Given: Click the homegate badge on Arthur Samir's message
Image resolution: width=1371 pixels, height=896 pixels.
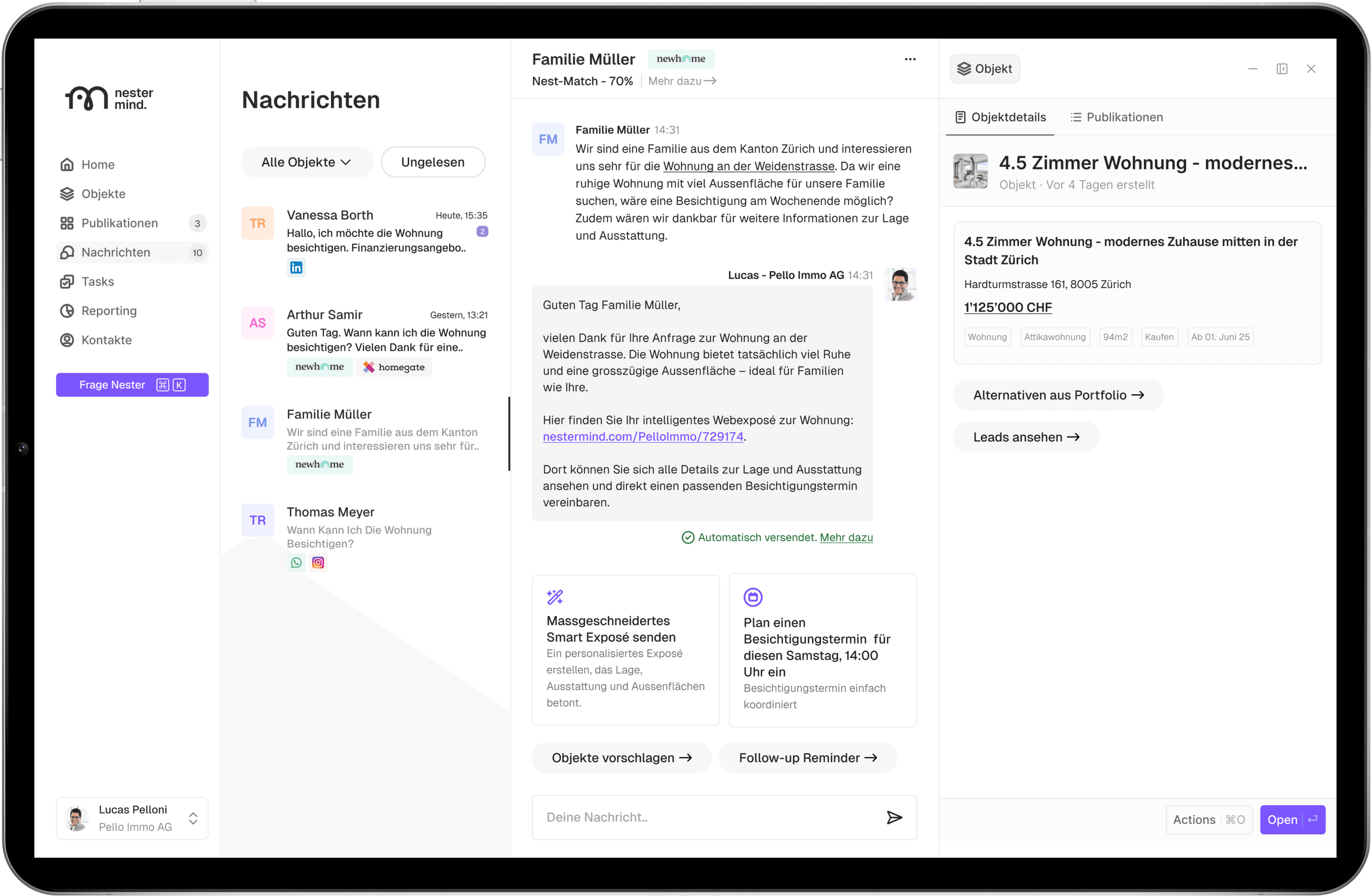Looking at the screenshot, I should point(394,367).
